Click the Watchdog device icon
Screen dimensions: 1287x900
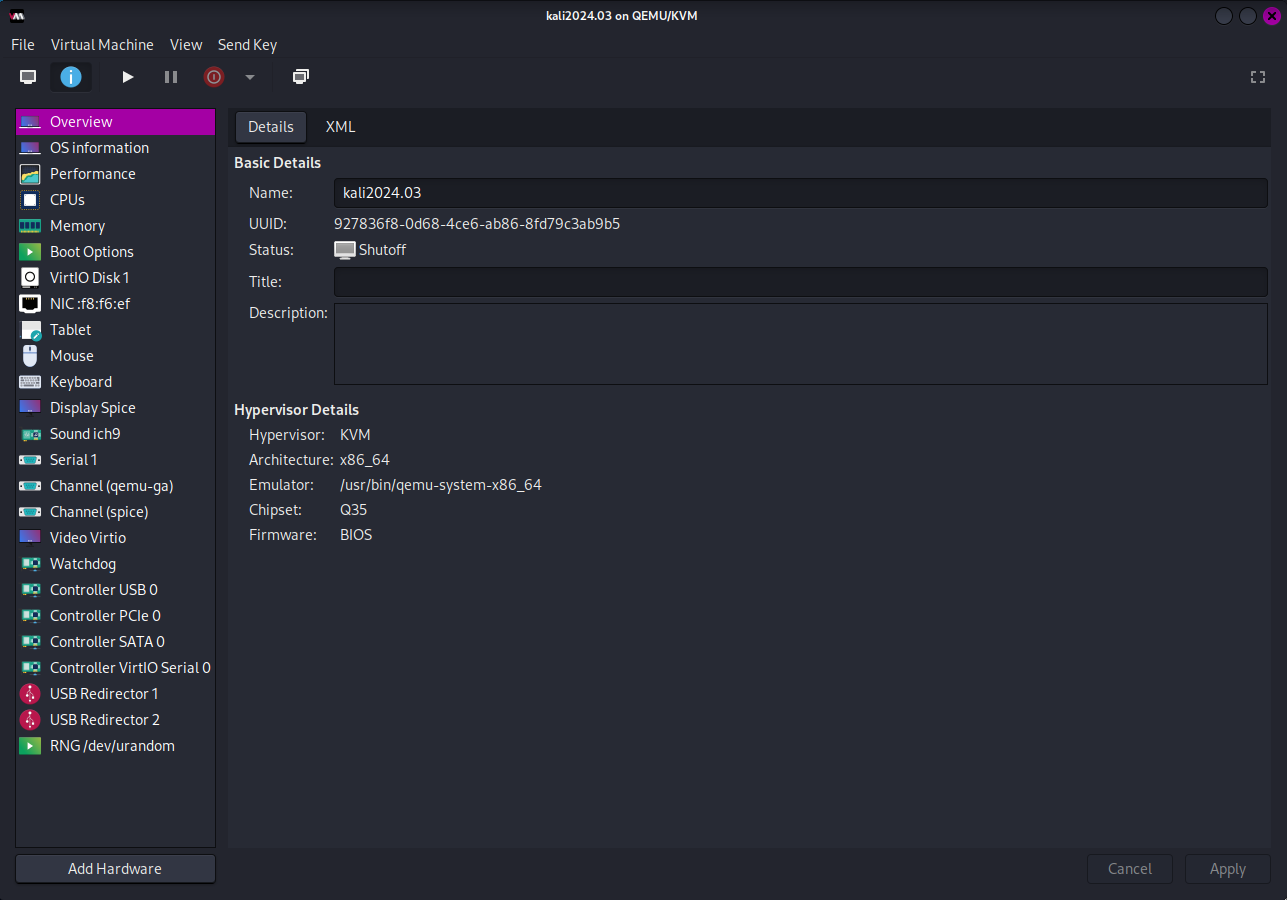[x=30, y=564]
